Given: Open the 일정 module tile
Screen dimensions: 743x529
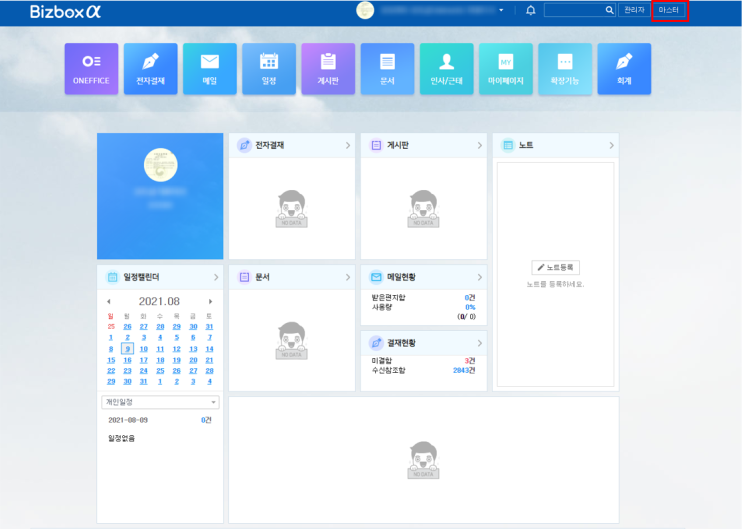Looking at the screenshot, I should point(269,69).
